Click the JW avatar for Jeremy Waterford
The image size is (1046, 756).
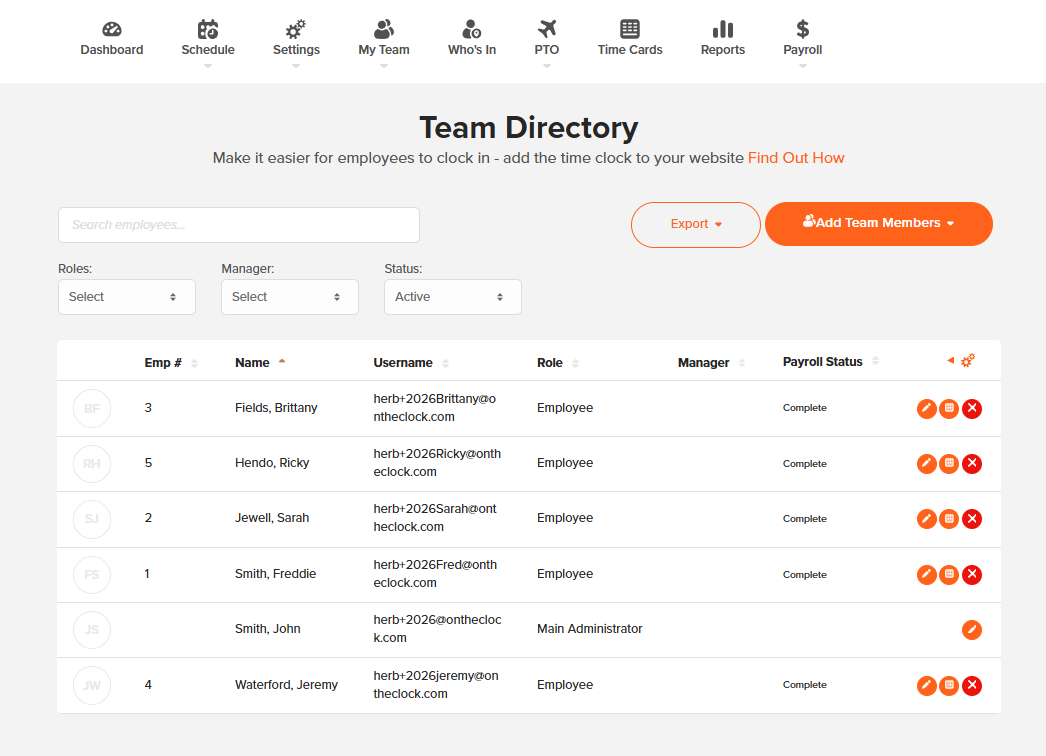coord(92,685)
